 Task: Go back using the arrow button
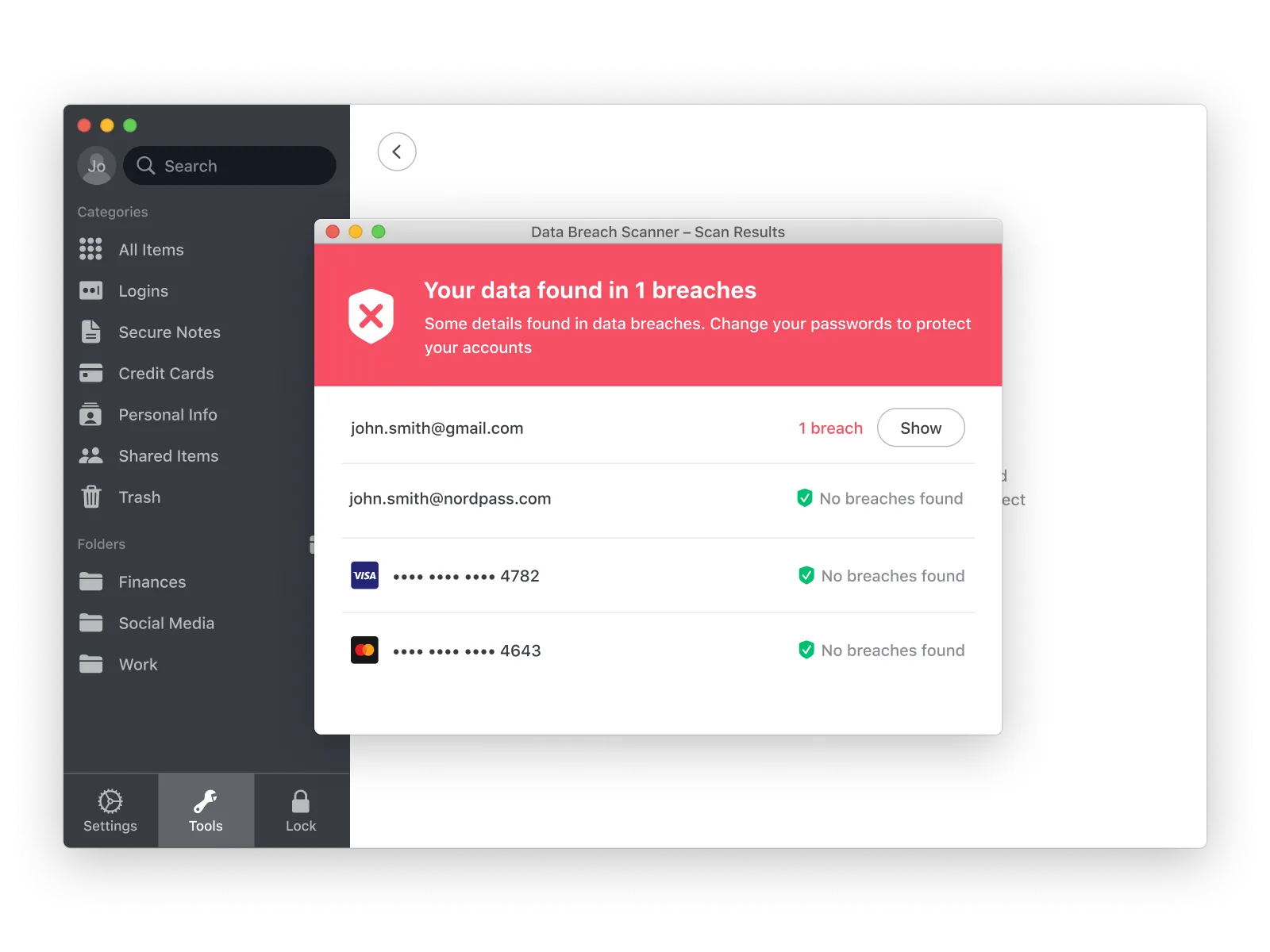397,152
